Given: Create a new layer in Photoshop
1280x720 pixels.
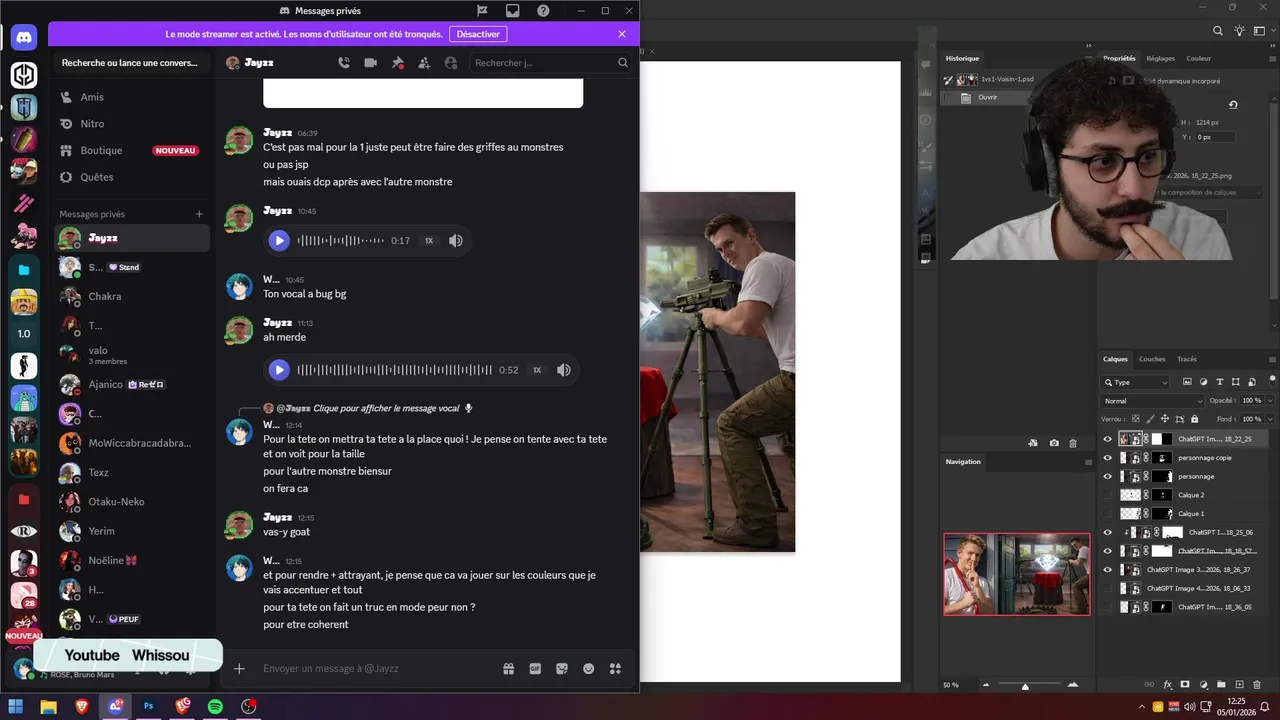Looking at the screenshot, I should click(1239, 685).
